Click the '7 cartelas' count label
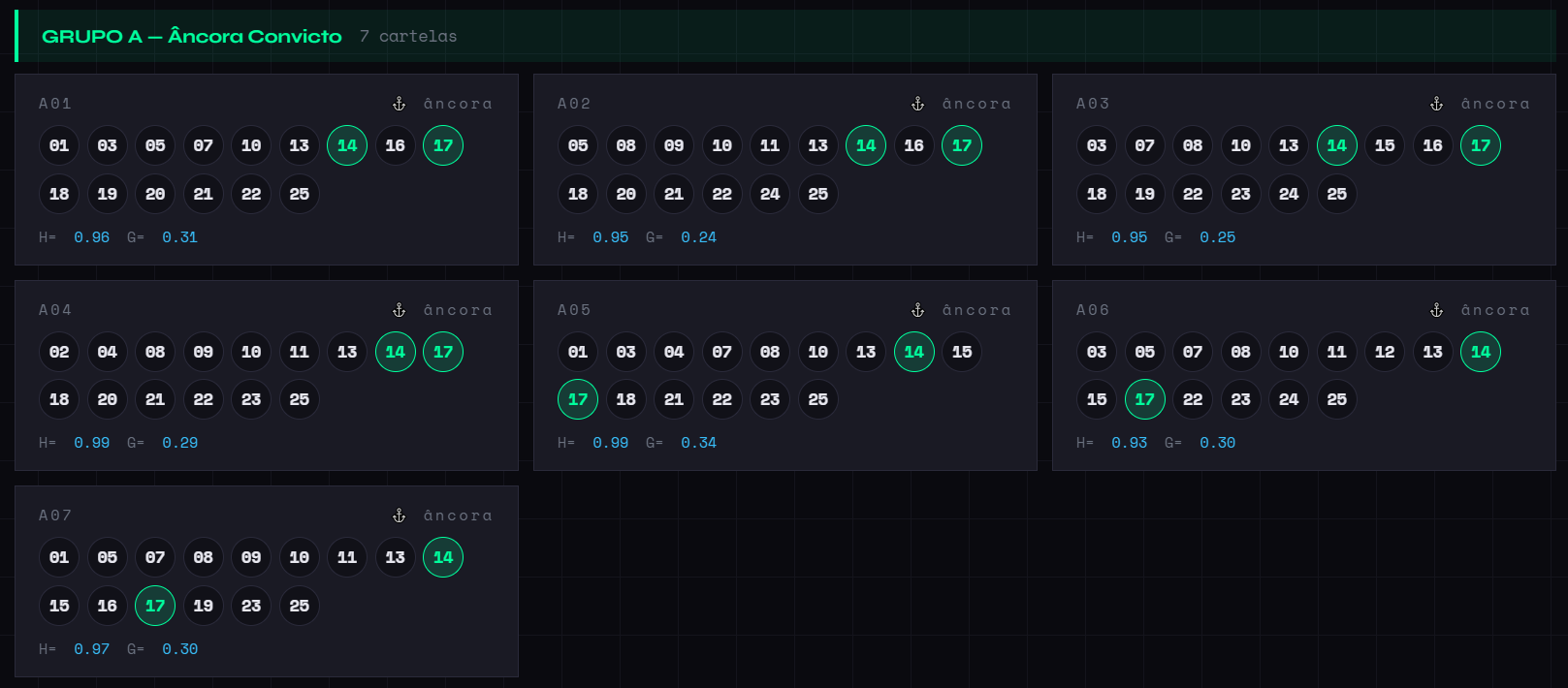This screenshot has width=1568, height=688. pos(407,36)
